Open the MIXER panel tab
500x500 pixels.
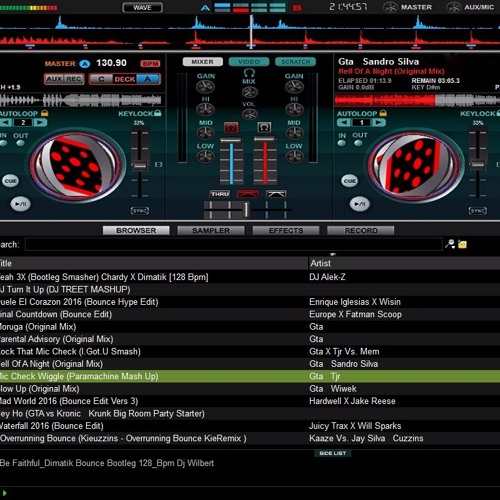click(x=203, y=62)
